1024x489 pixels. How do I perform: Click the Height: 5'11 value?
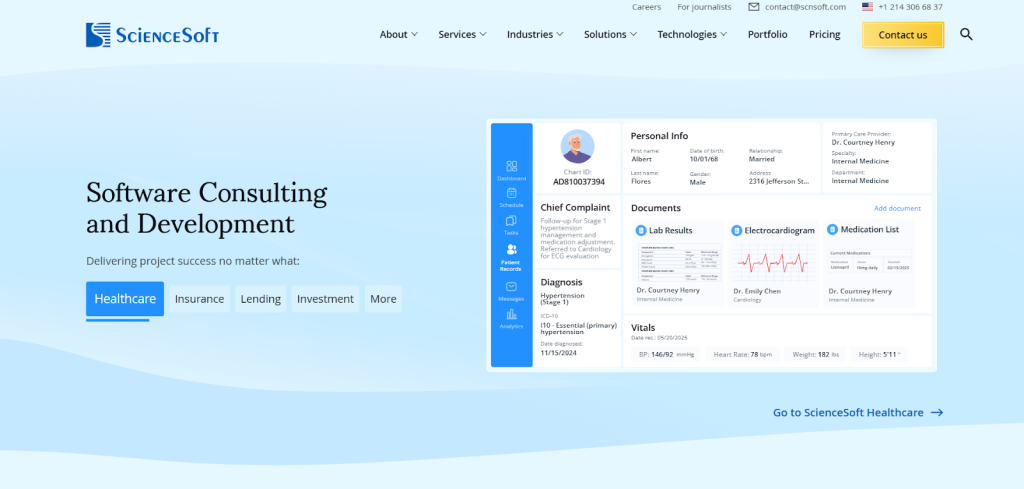tap(879, 355)
